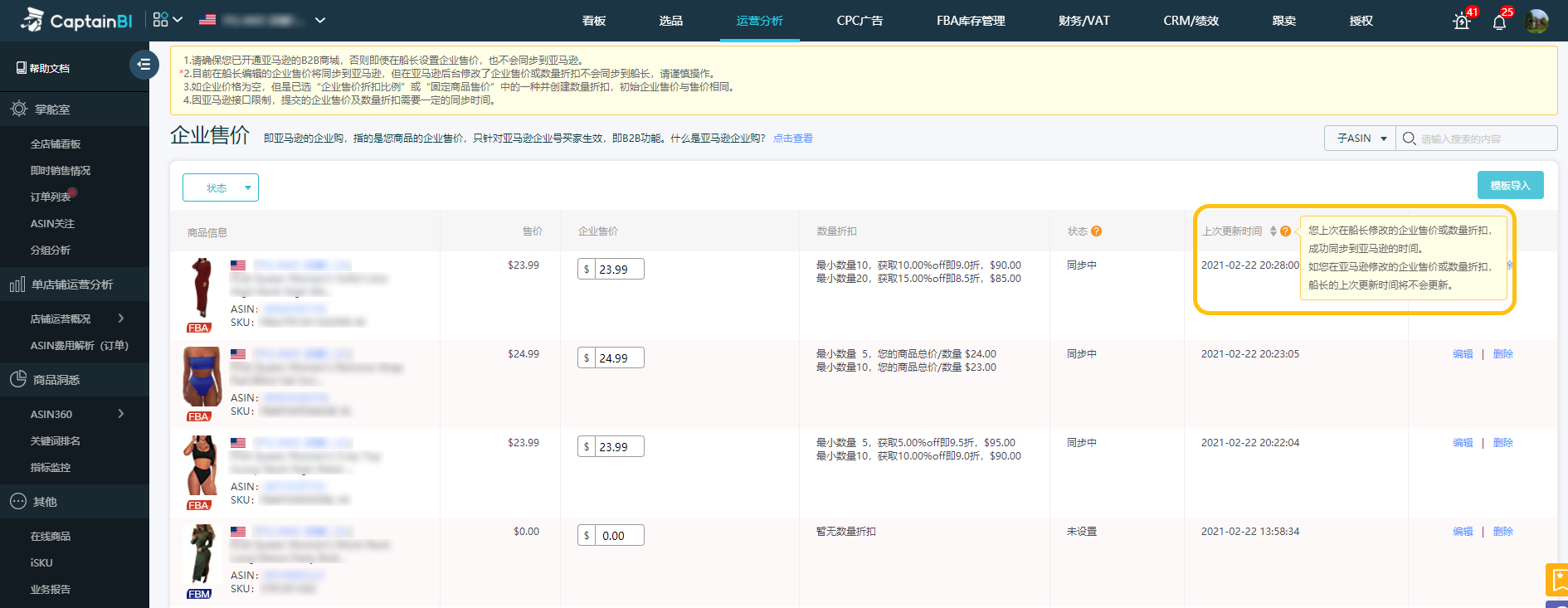Click the green dress product thumbnail
Viewport: 1568px width, 608px height.
point(200,554)
